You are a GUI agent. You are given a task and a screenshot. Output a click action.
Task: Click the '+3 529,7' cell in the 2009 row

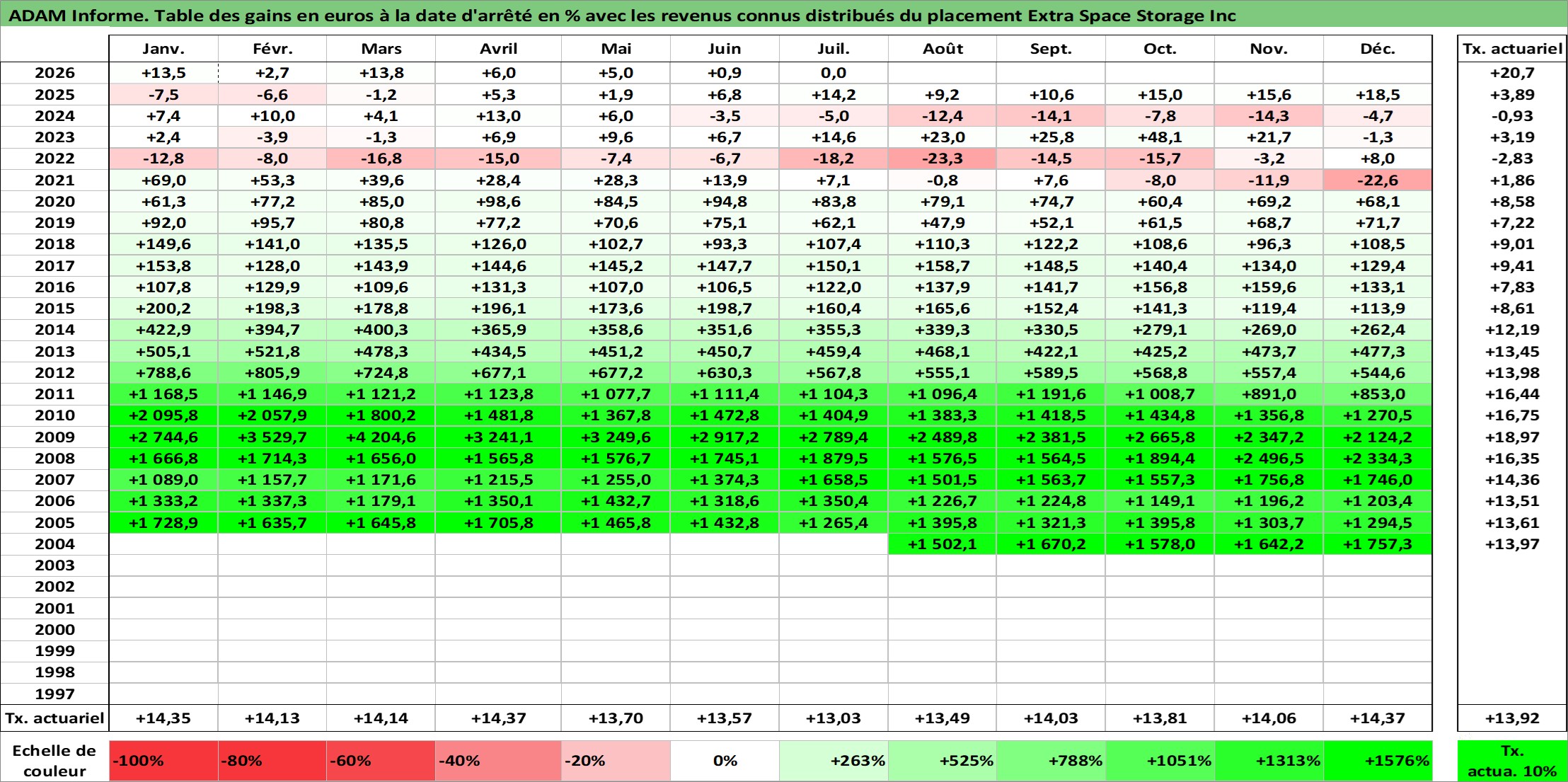(272, 437)
